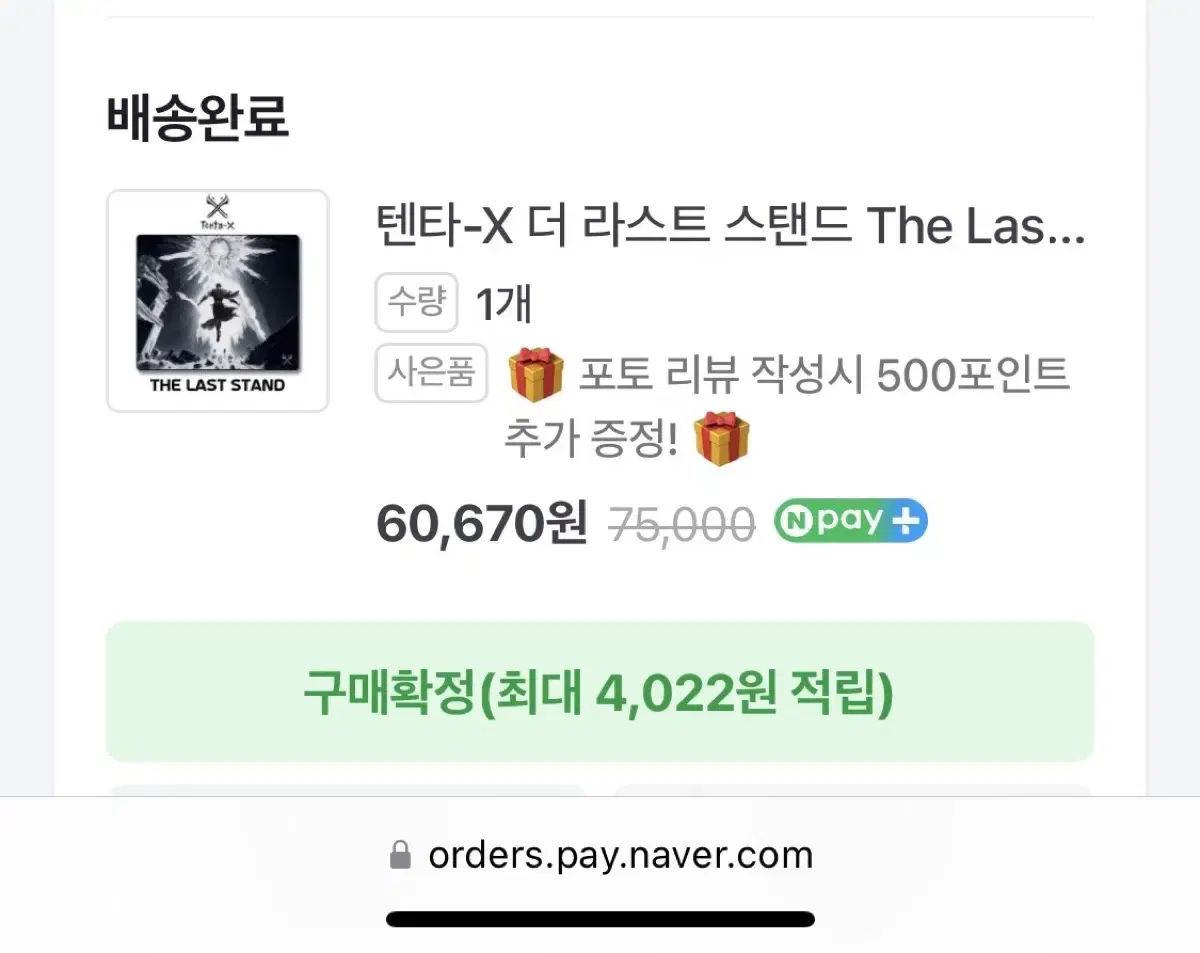Tap the partially visible button below-right of 구매확정
1200x953 pixels.
[x=853, y=791]
